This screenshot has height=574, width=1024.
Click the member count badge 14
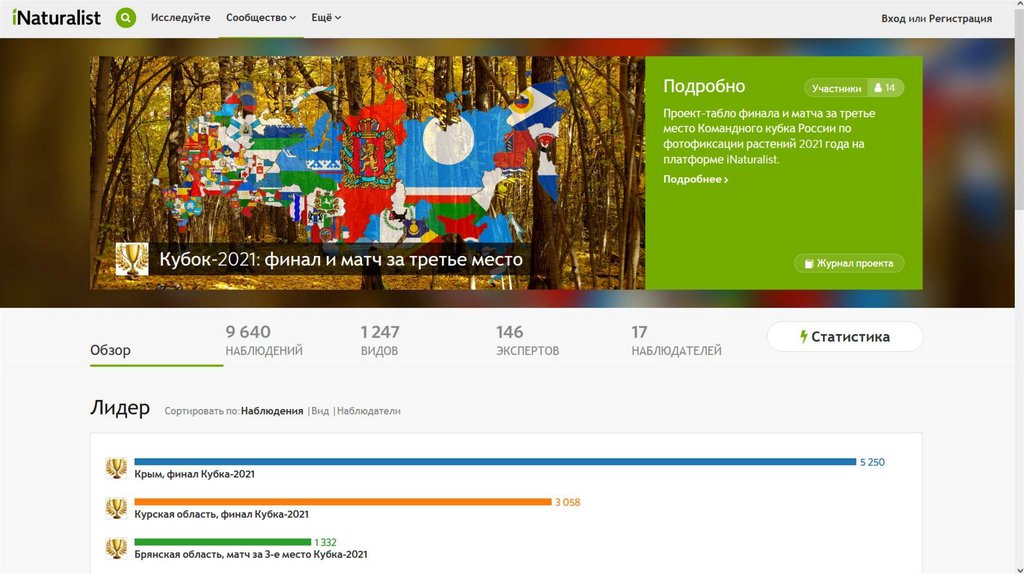pyautogui.click(x=886, y=88)
